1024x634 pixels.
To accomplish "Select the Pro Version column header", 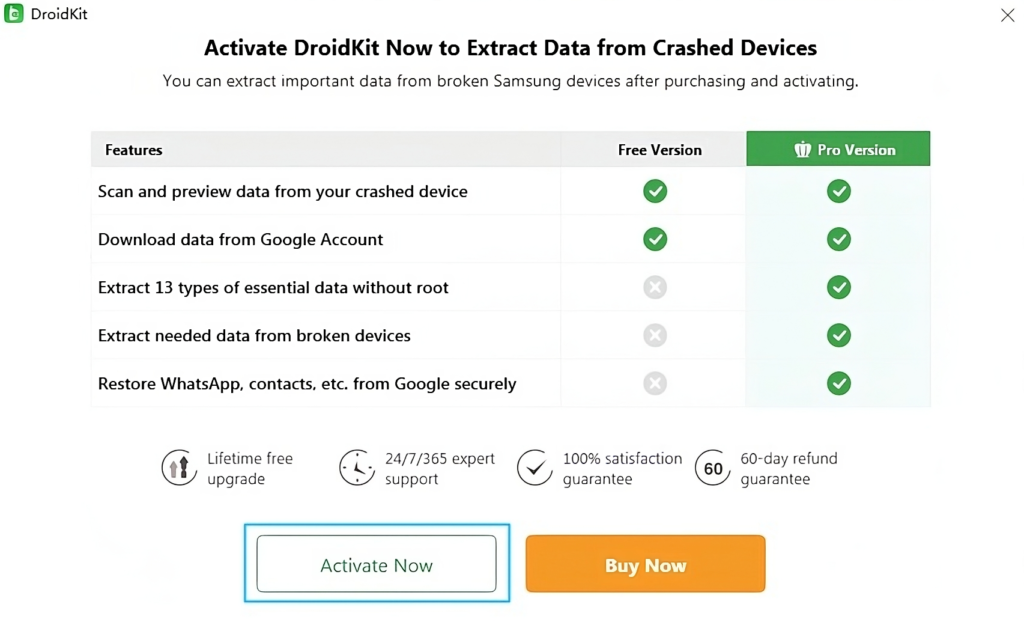I will tap(838, 148).
